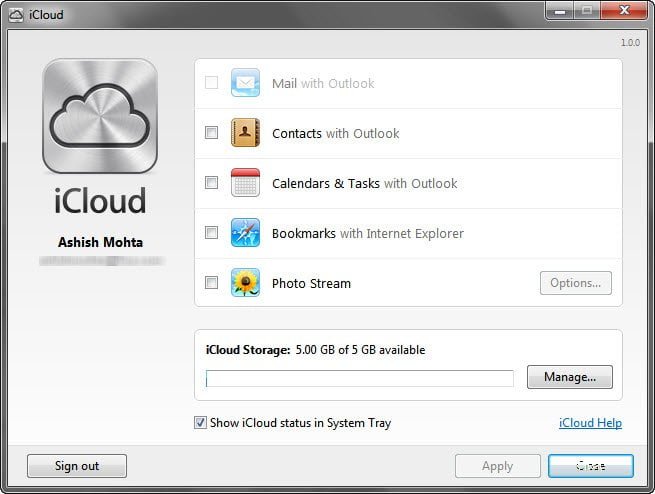
Task: Click the Bookmarks with Internet Explorer label
Action: tap(368, 233)
